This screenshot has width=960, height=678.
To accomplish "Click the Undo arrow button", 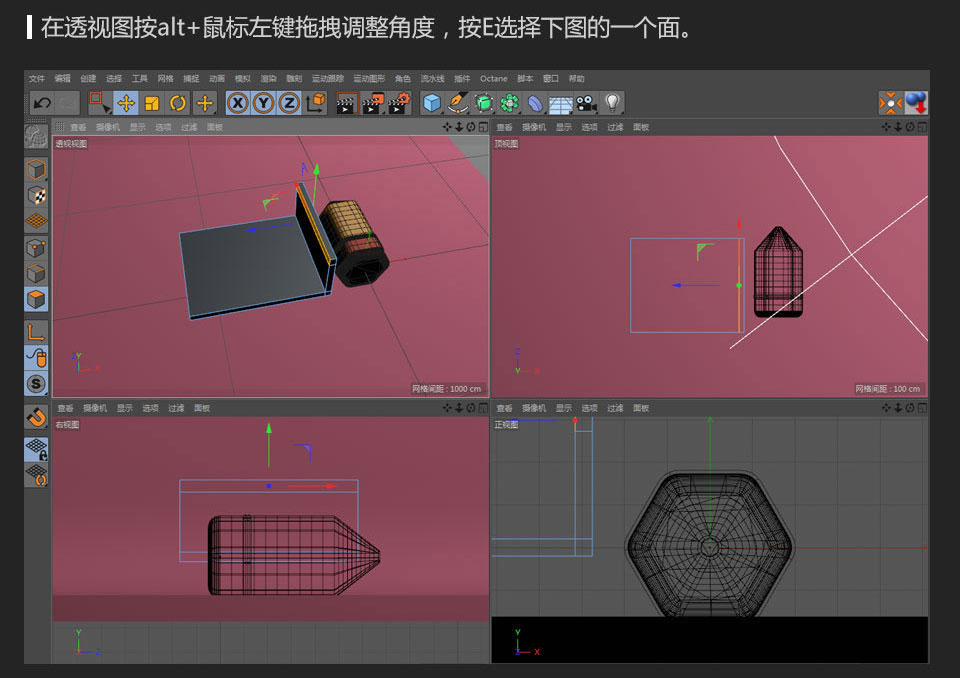I will (x=43, y=103).
